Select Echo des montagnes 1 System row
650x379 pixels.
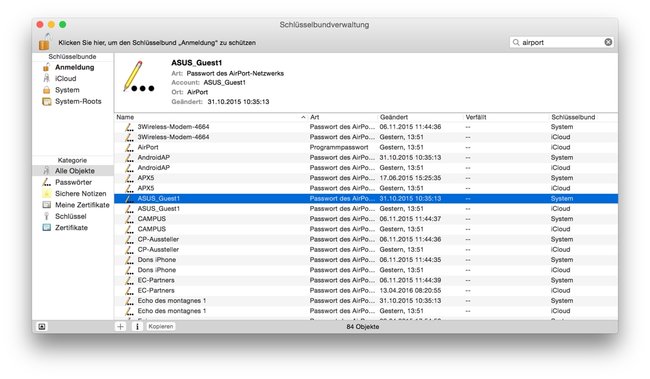pyautogui.click(x=366, y=301)
